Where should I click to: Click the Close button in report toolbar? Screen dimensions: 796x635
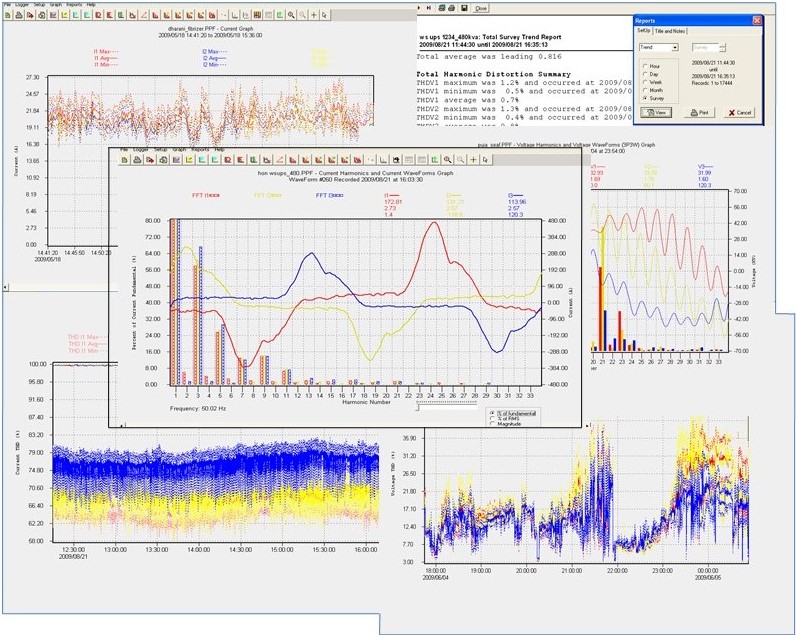click(480, 8)
